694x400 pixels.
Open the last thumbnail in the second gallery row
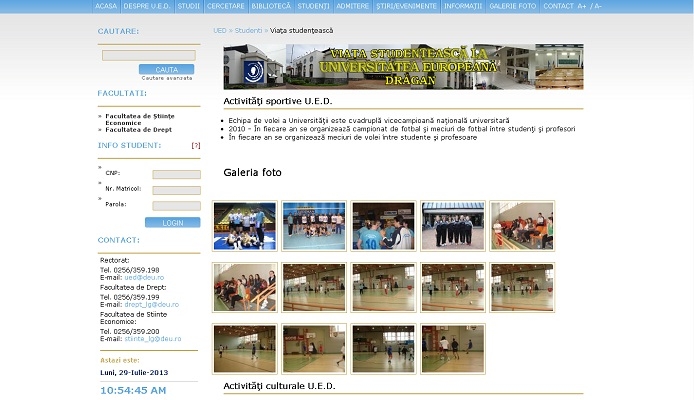click(522, 287)
